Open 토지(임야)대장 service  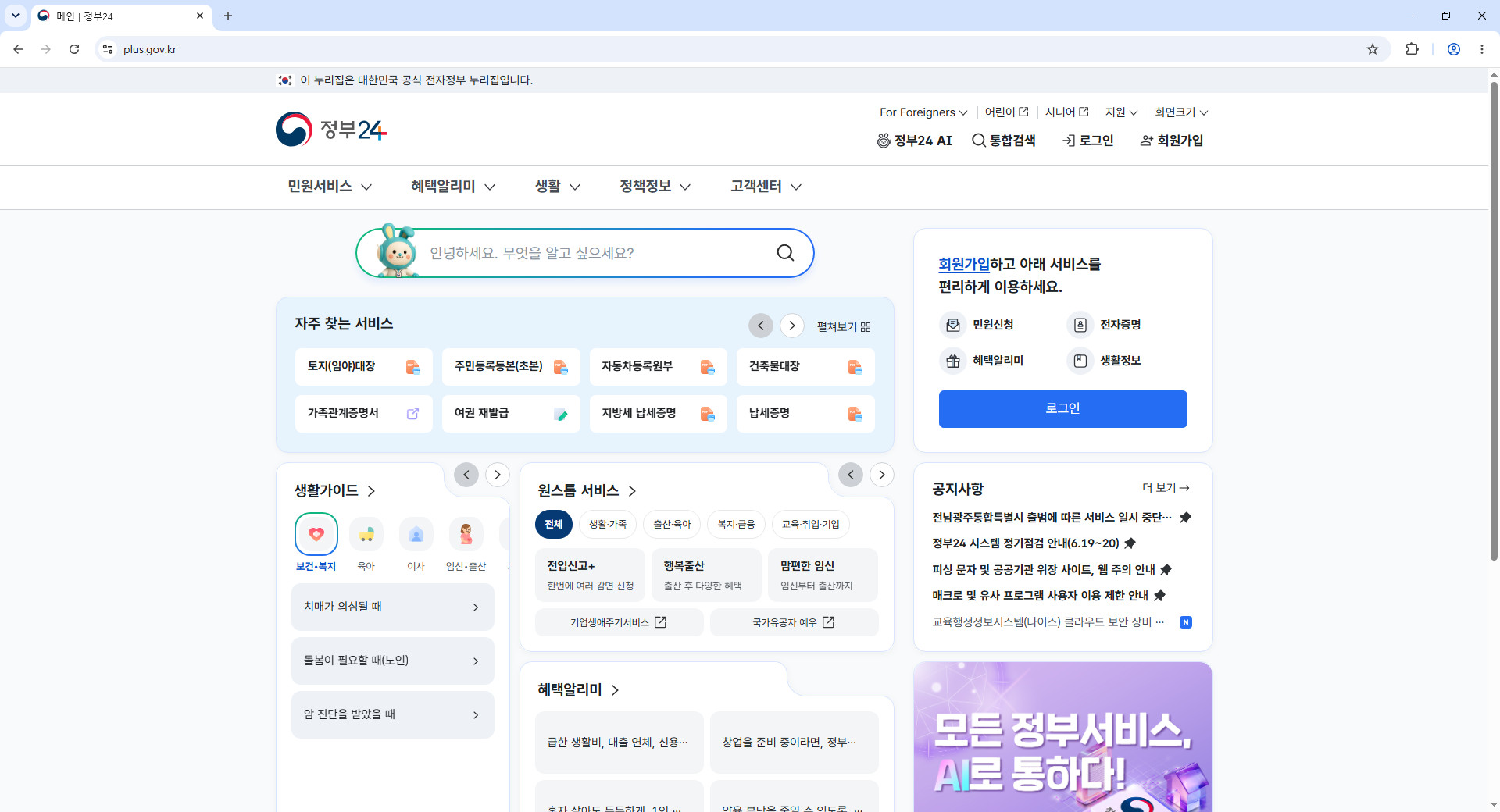click(x=364, y=367)
